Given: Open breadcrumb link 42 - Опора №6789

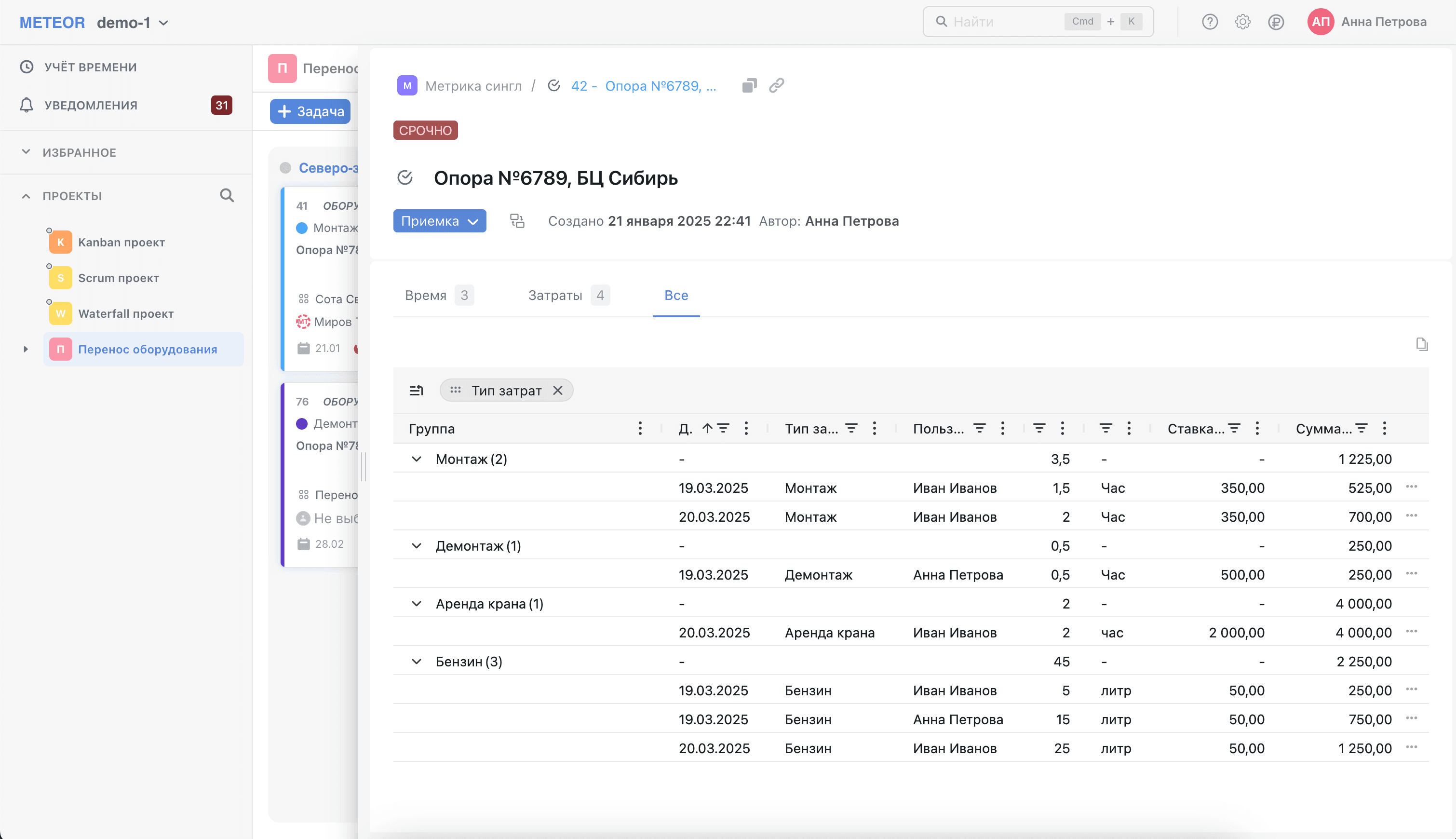Looking at the screenshot, I should (x=644, y=86).
